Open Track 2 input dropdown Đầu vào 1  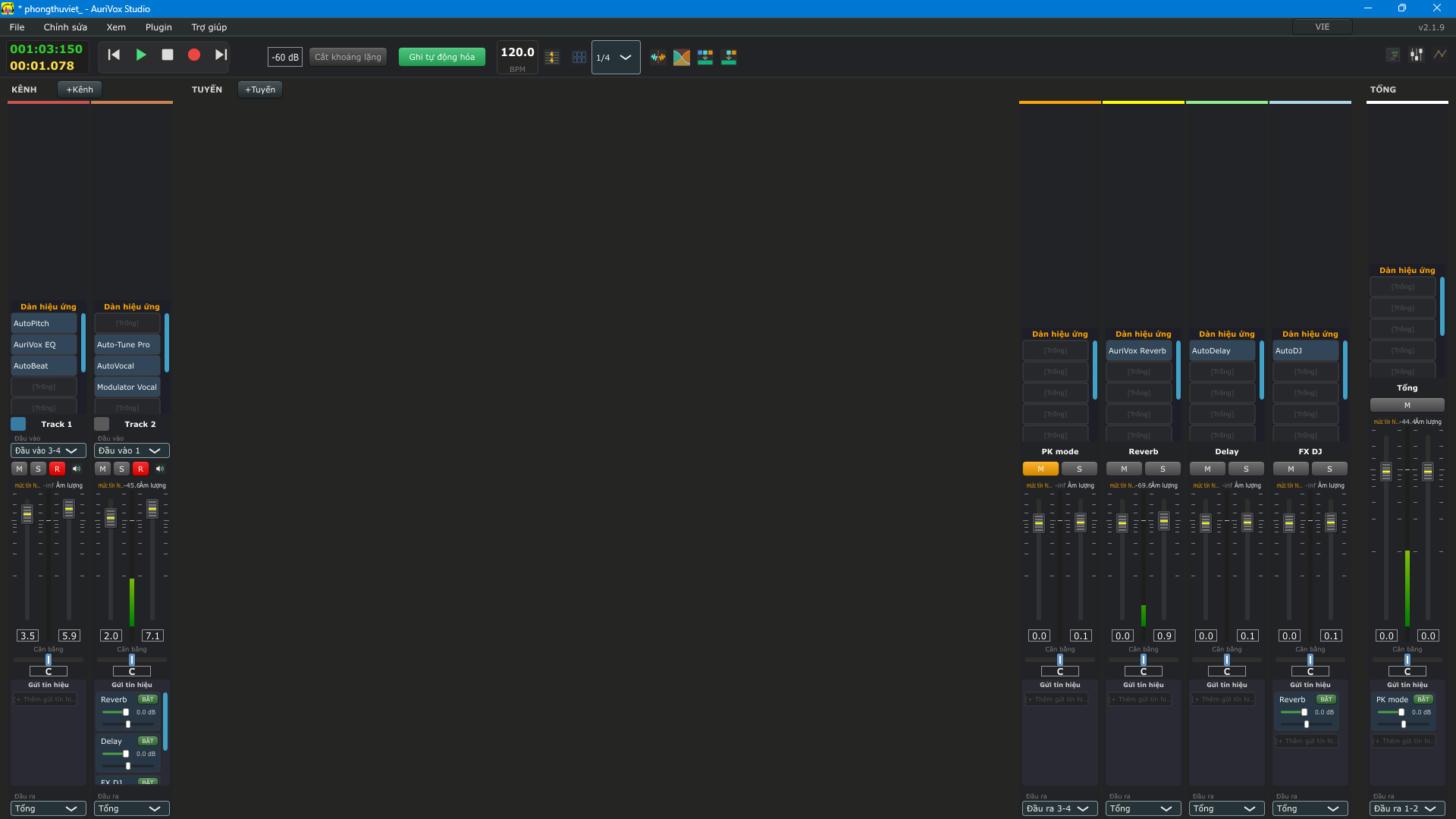pos(131,451)
